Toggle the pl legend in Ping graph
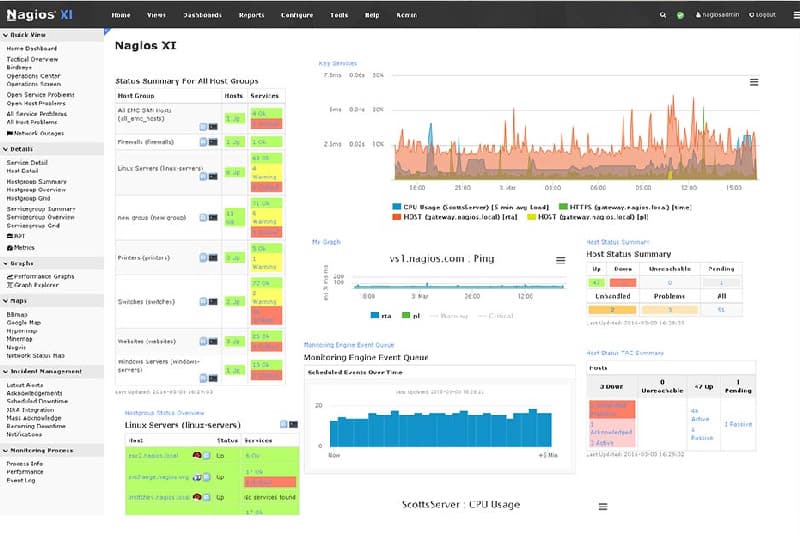The height and width of the screenshot is (543, 800). (x=411, y=315)
